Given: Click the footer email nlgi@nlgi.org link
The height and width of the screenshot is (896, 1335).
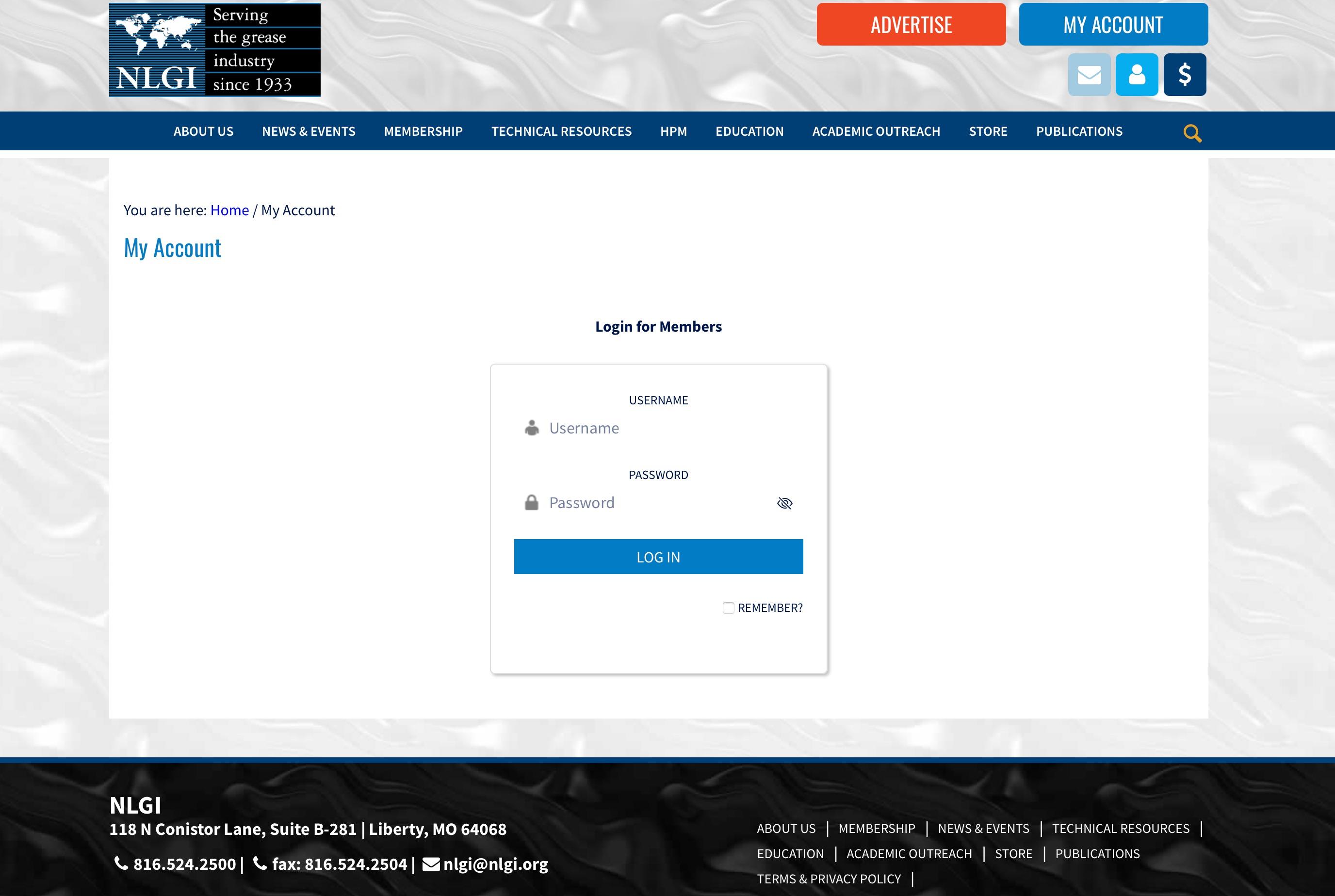Looking at the screenshot, I should tap(495, 864).
